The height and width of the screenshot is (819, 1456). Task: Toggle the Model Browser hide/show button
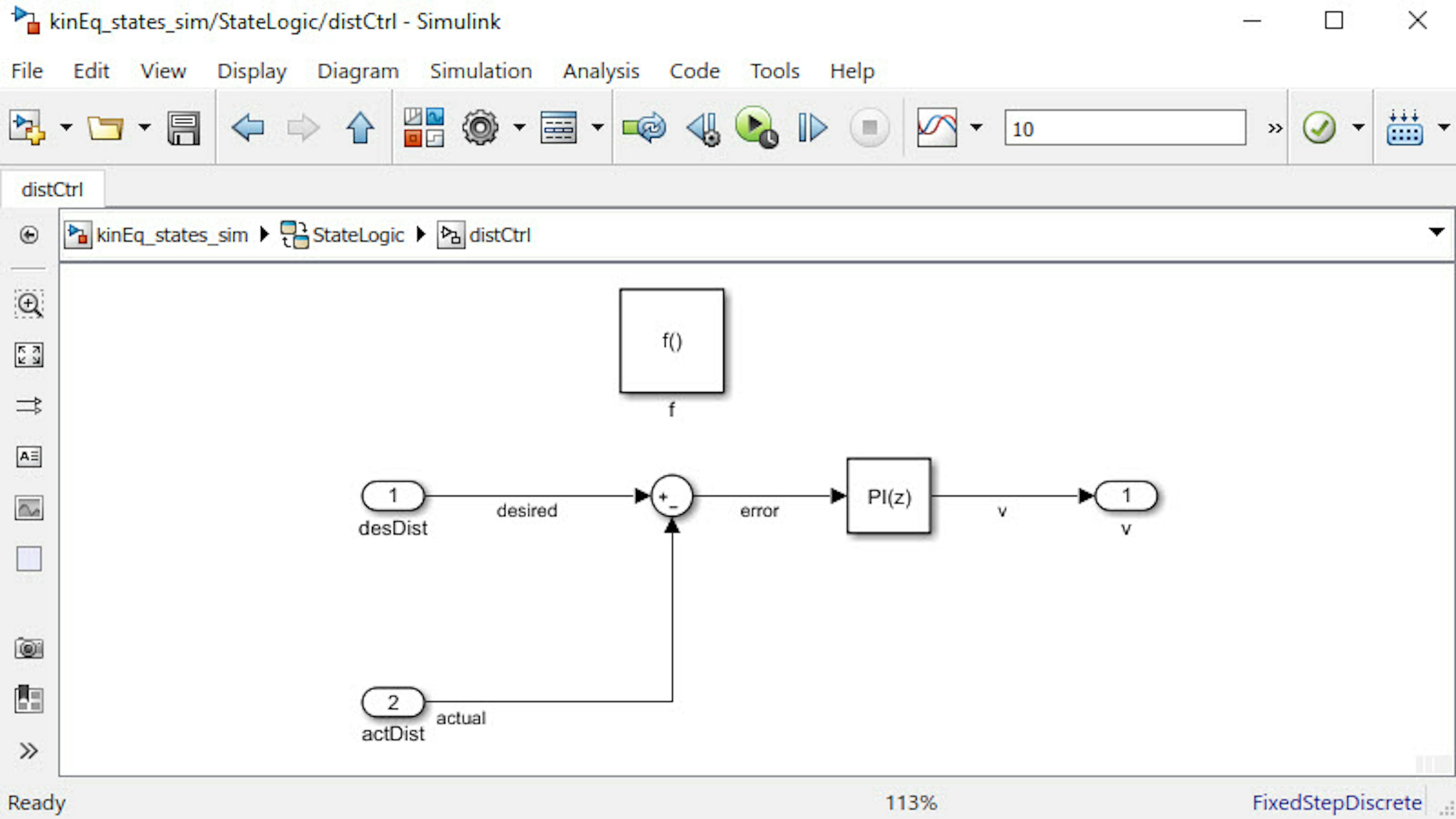click(29, 235)
